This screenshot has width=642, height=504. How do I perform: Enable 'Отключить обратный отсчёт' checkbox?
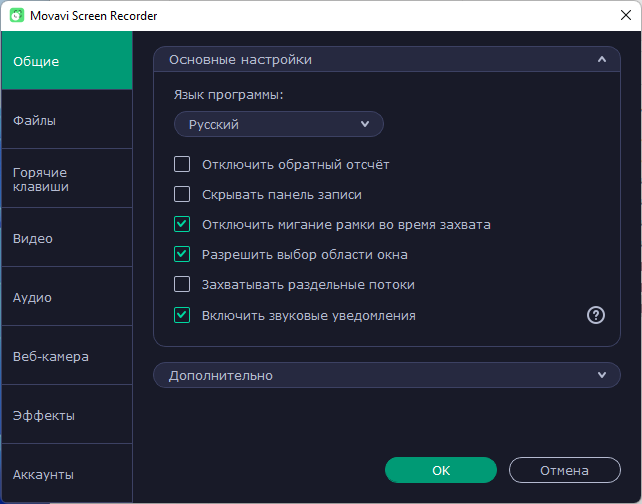pos(182,164)
